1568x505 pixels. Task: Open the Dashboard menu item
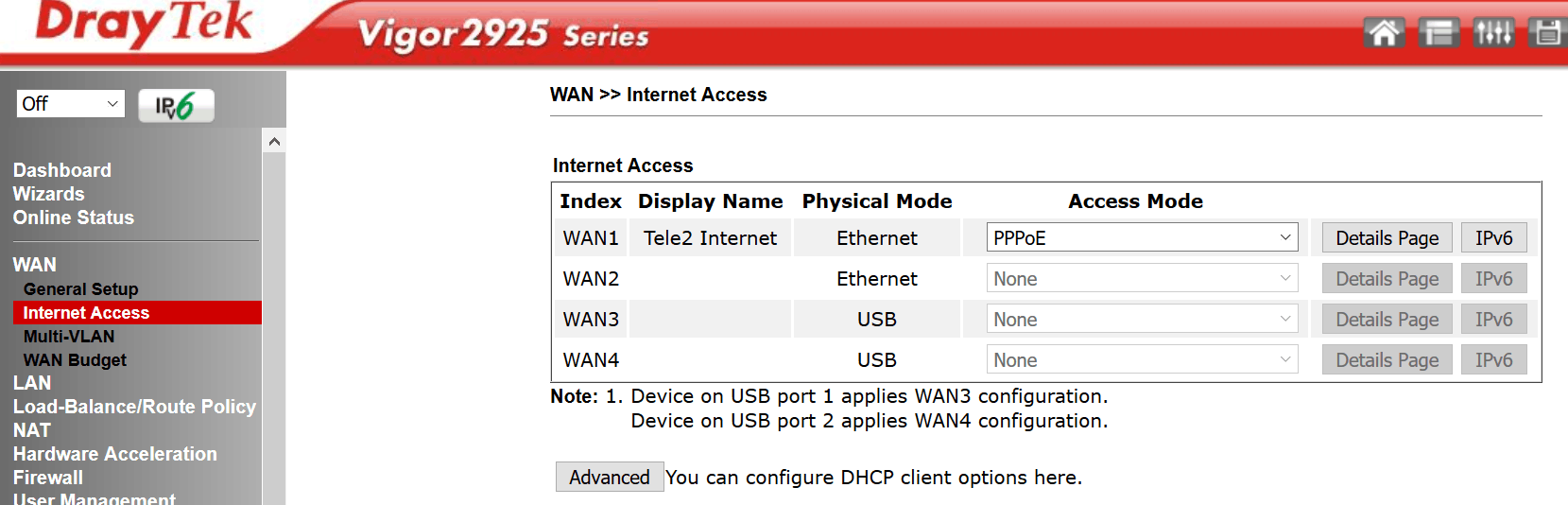coord(62,170)
